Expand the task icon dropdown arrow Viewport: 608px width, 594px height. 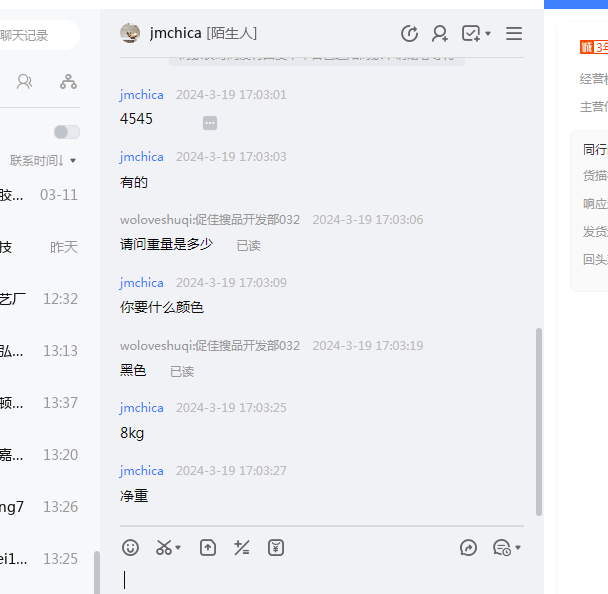488,33
